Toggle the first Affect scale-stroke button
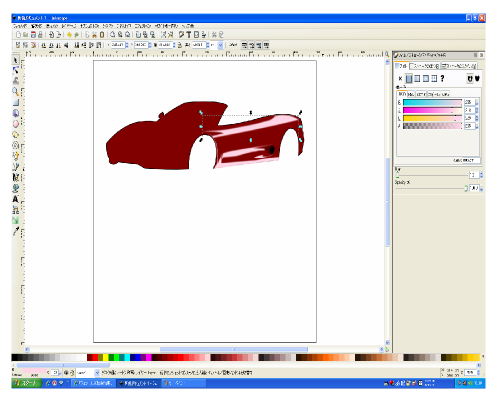 pos(244,45)
